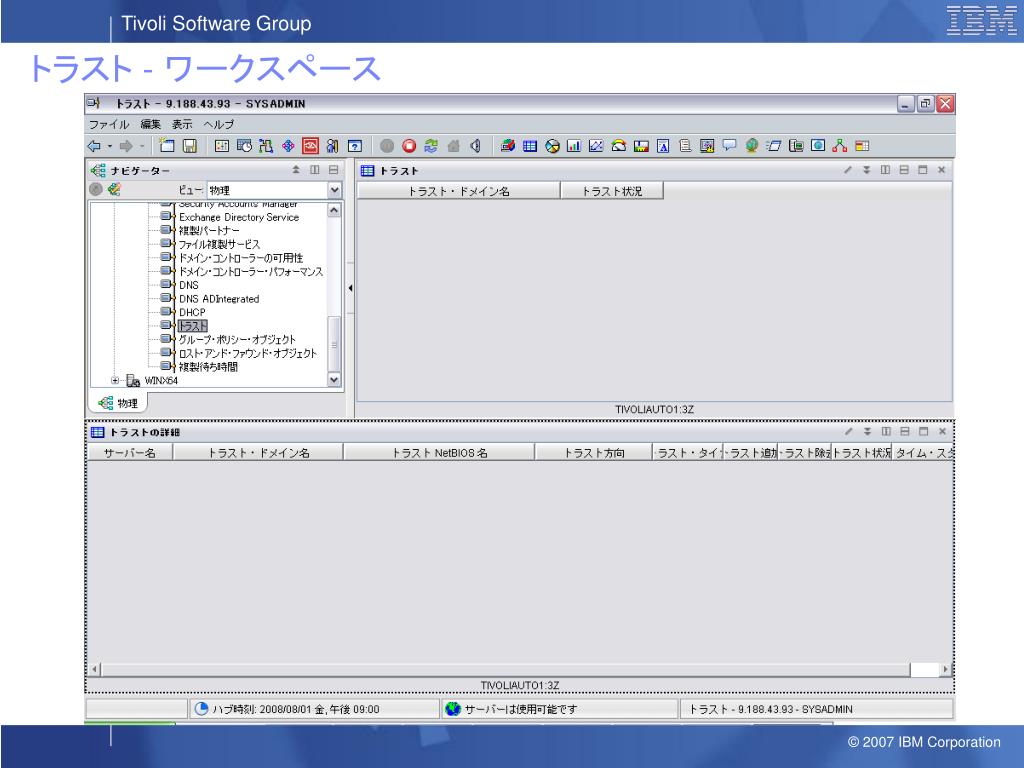Click the New workspace toolbar icon
The height and width of the screenshot is (768, 1024).
click(x=167, y=146)
